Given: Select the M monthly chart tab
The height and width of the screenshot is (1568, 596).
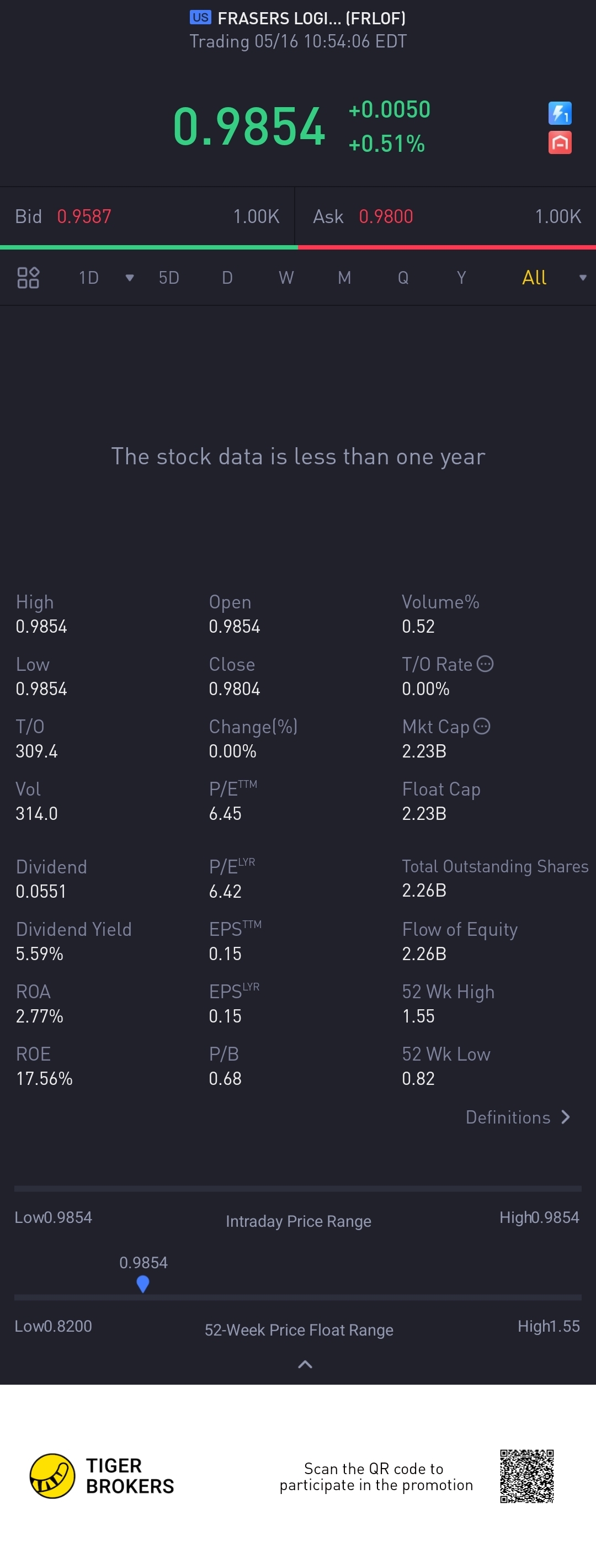Looking at the screenshot, I should [344, 278].
